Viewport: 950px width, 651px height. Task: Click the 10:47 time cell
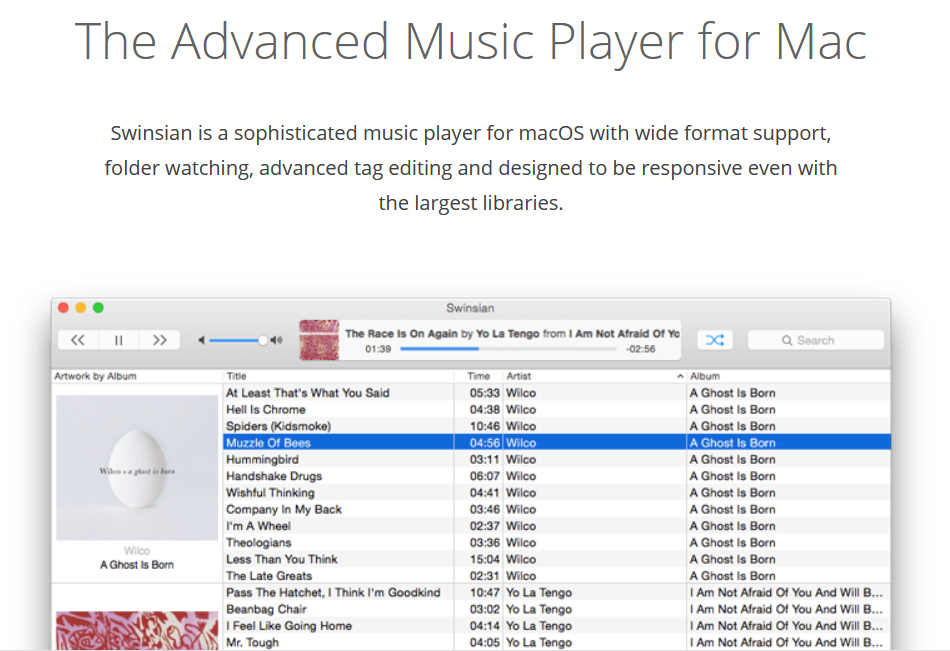coord(485,592)
